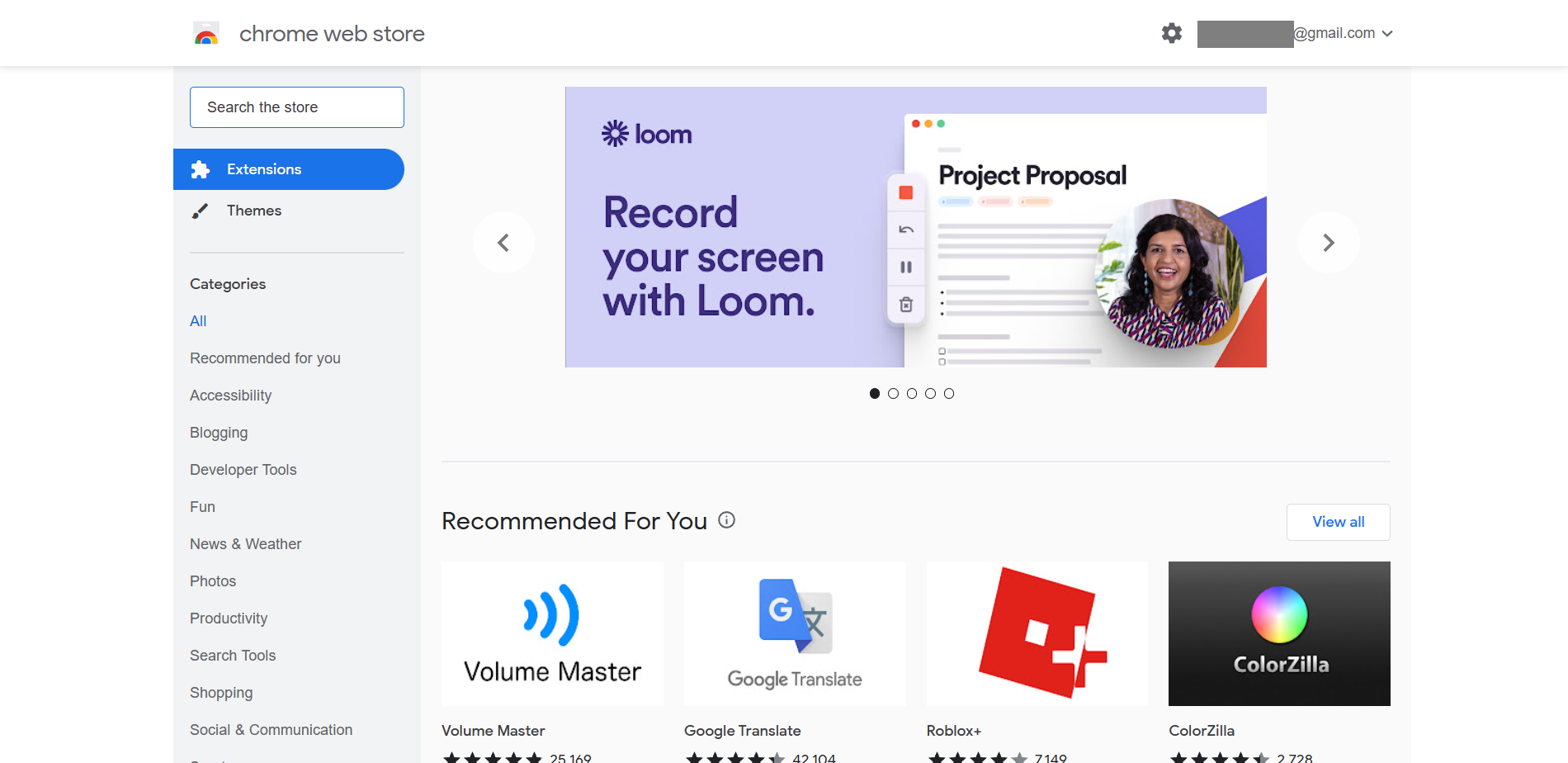1568x763 pixels.
Task: Open the Google Translate extension thumbnail
Action: (795, 634)
